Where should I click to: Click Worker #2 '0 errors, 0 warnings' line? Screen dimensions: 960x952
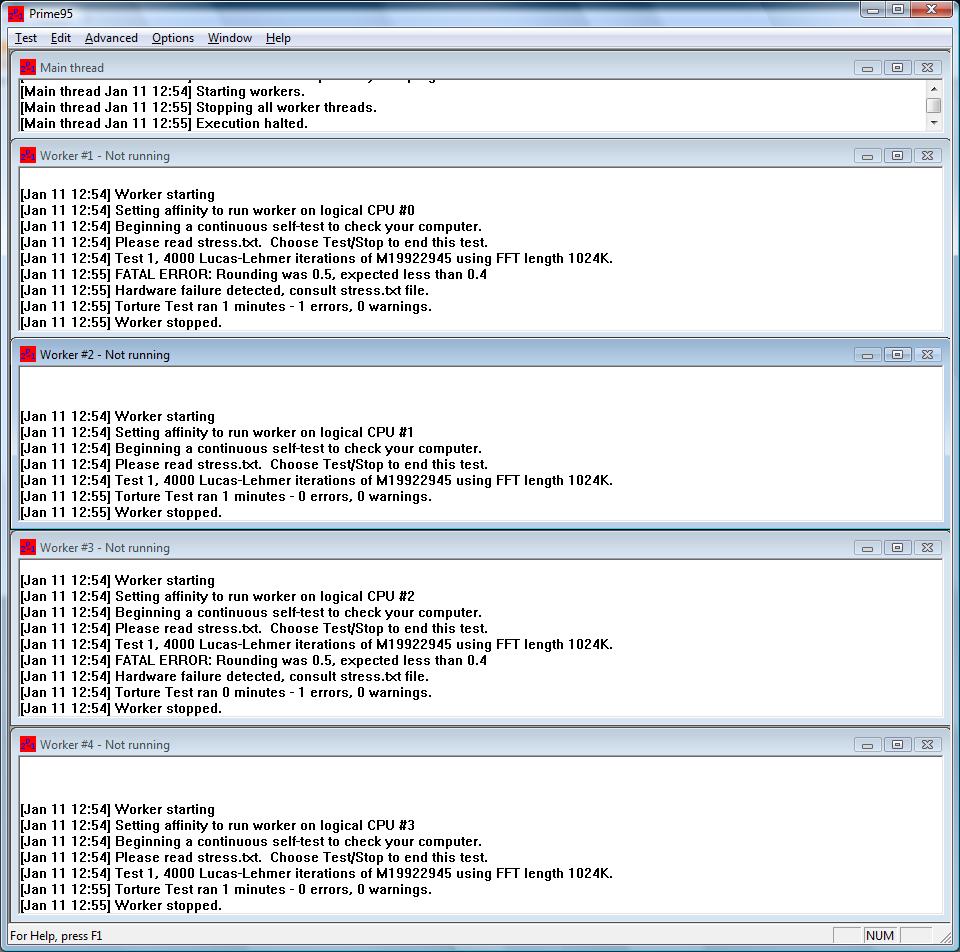click(226, 497)
